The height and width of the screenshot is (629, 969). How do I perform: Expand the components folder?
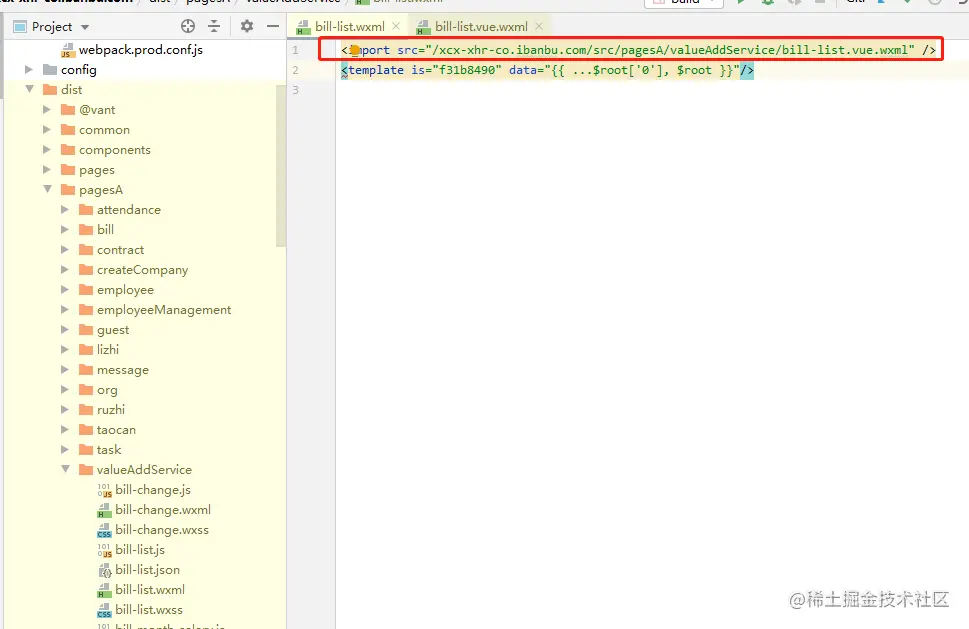[x=47, y=150]
